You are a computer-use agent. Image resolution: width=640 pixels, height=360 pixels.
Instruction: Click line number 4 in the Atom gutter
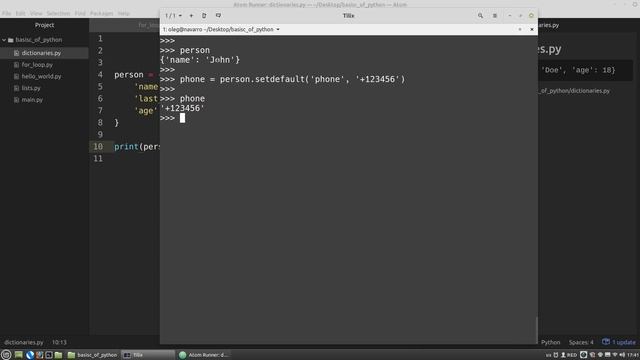[100, 75]
